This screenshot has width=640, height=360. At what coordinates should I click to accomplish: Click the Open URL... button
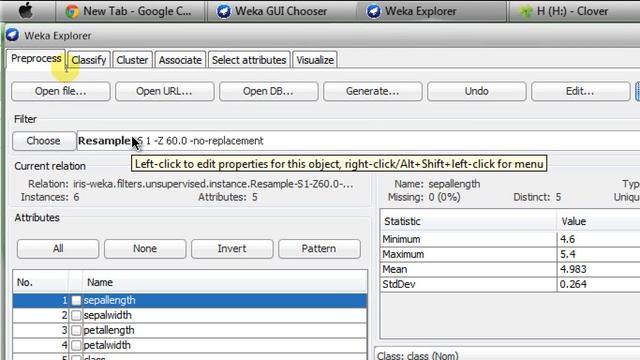pos(164,91)
